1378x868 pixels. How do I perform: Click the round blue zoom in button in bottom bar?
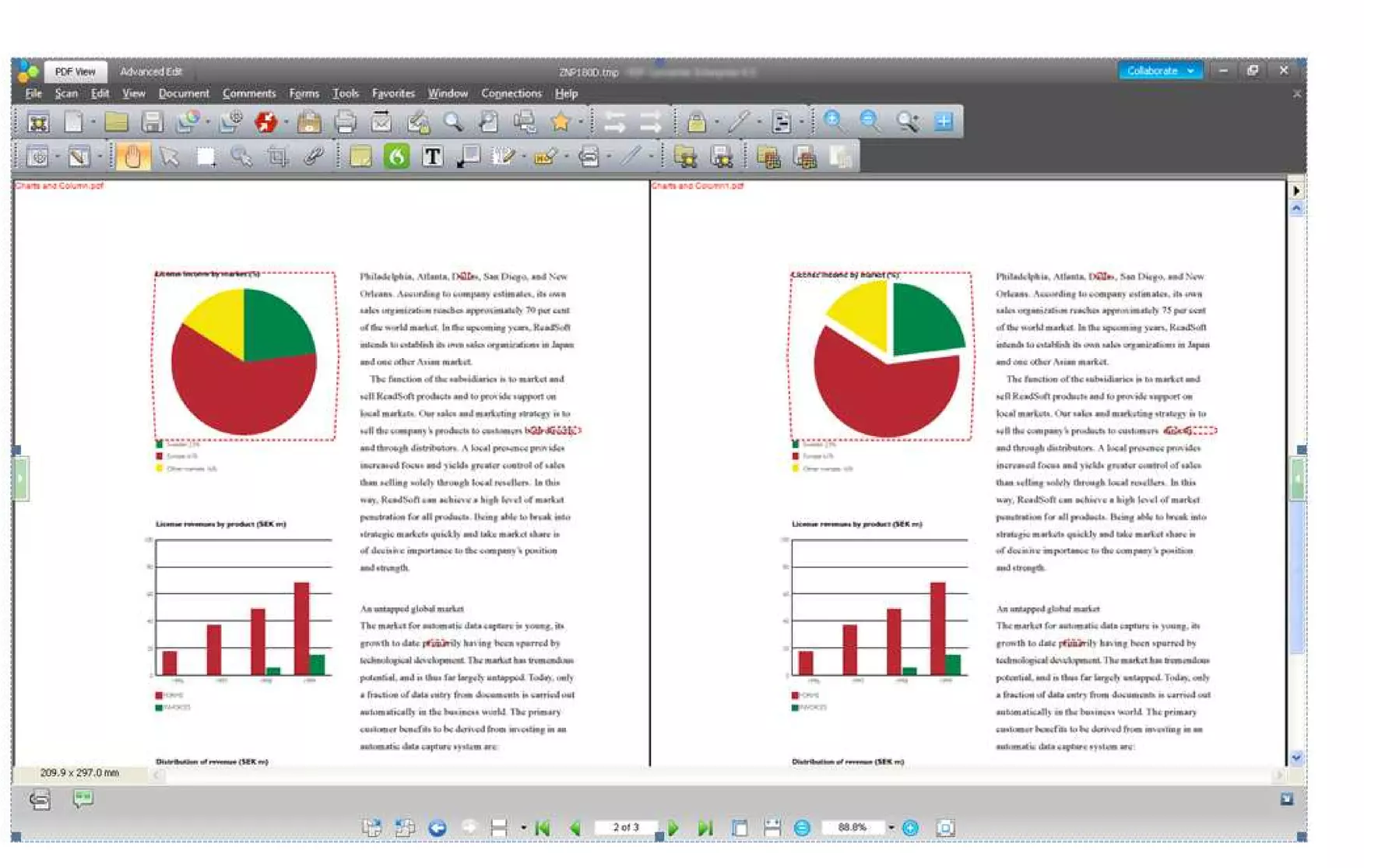click(909, 828)
